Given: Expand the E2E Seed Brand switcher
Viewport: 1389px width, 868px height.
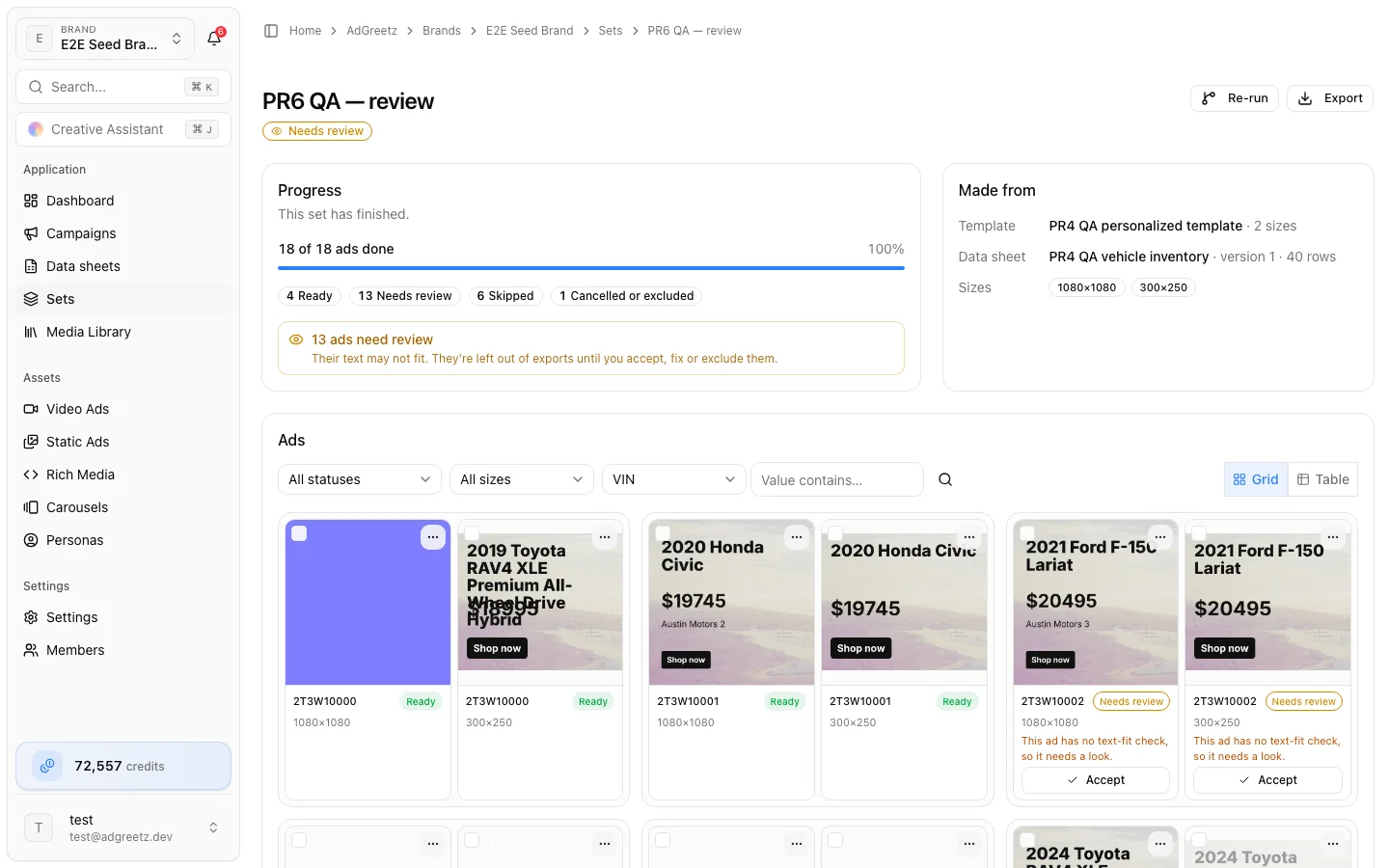Looking at the screenshot, I should [x=105, y=39].
